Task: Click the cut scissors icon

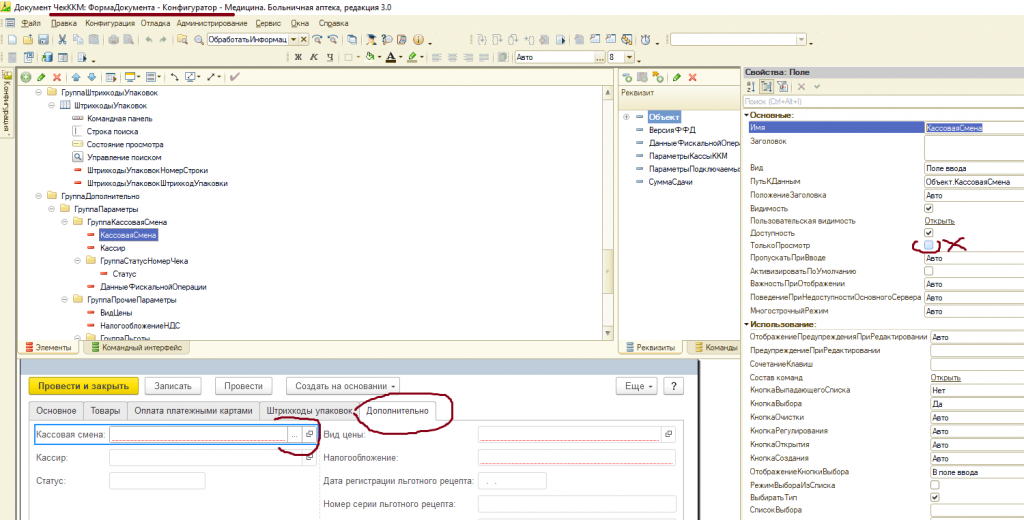Action: pyautogui.click(x=62, y=39)
